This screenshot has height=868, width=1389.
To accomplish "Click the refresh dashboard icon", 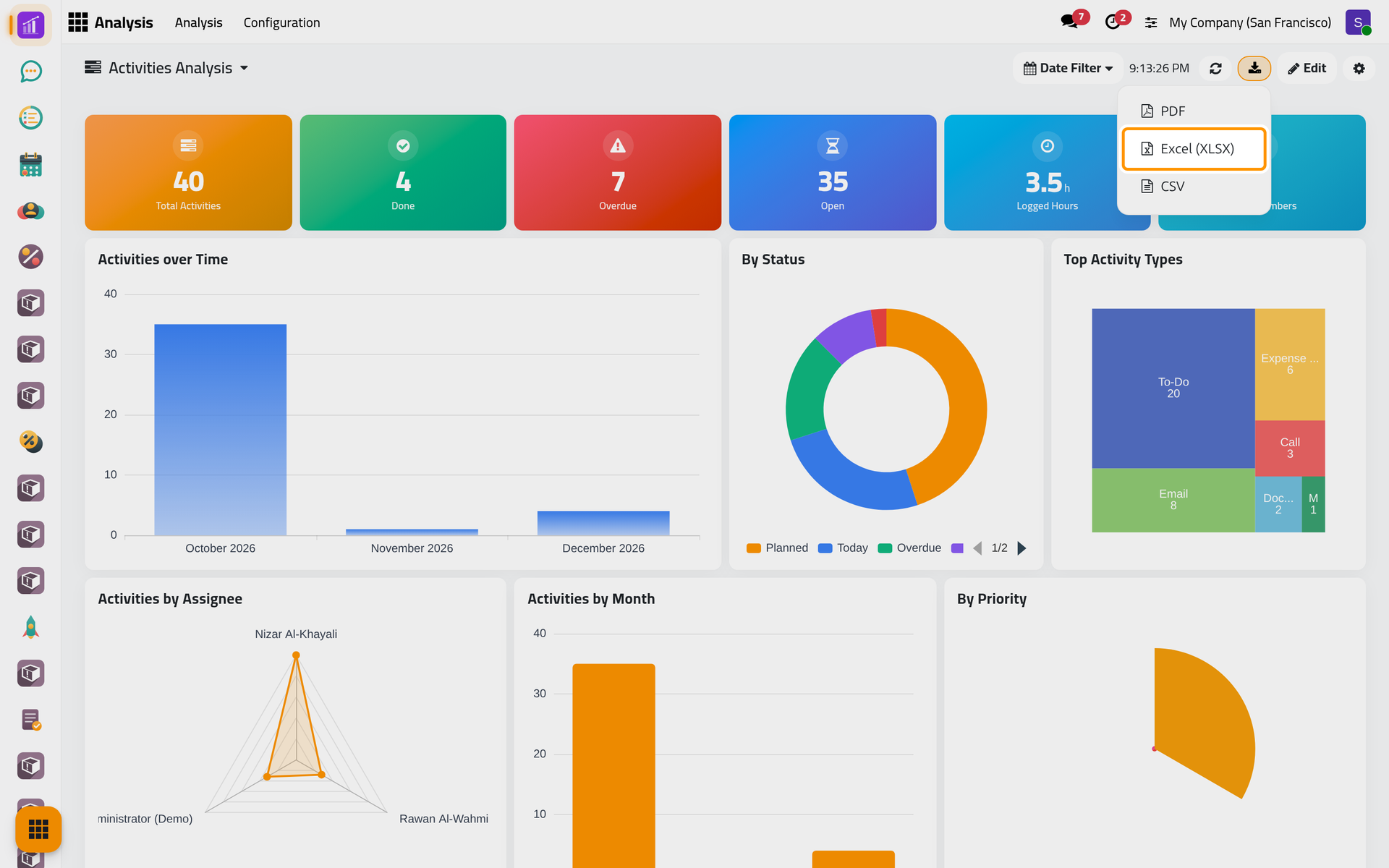I will [1215, 68].
